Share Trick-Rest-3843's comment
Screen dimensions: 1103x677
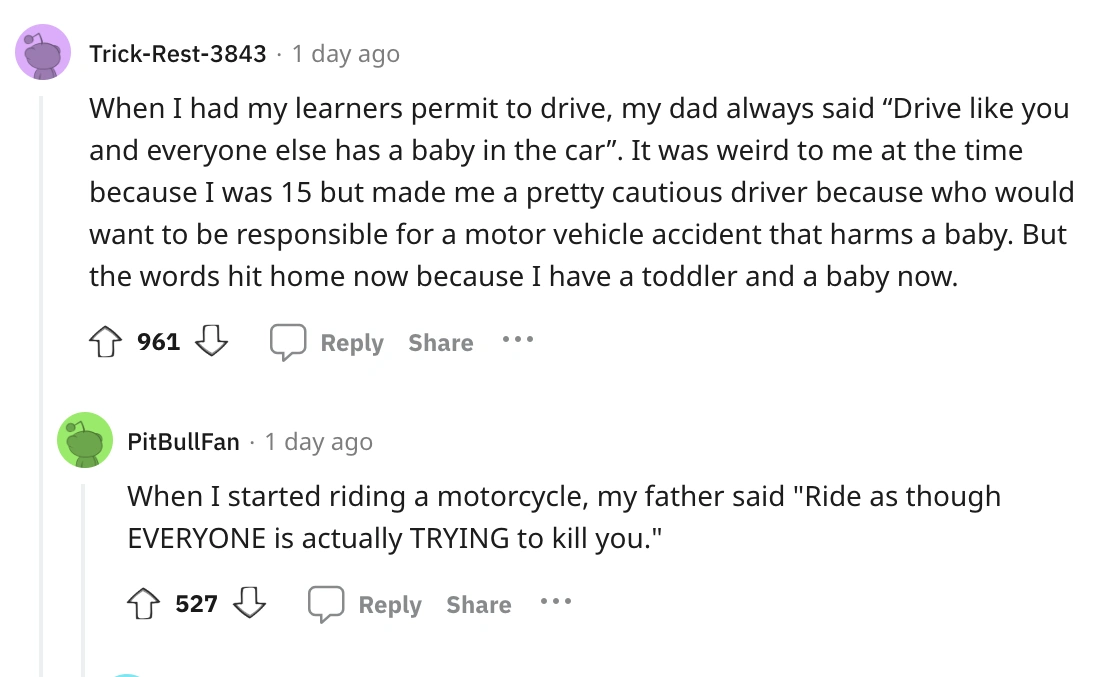[440, 343]
